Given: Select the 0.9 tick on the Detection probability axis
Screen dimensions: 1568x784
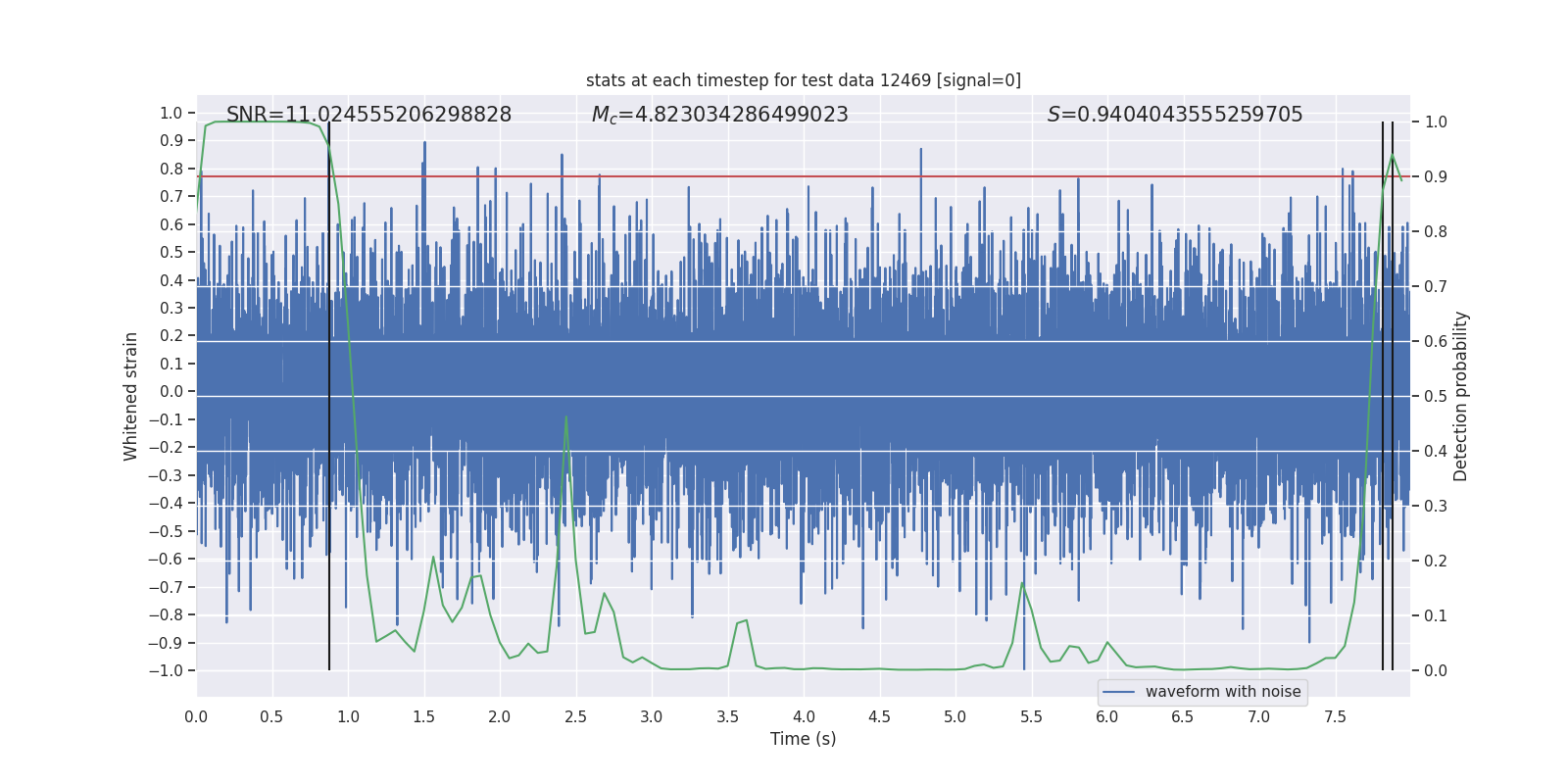Looking at the screenshot, I should pos(1436,177).
